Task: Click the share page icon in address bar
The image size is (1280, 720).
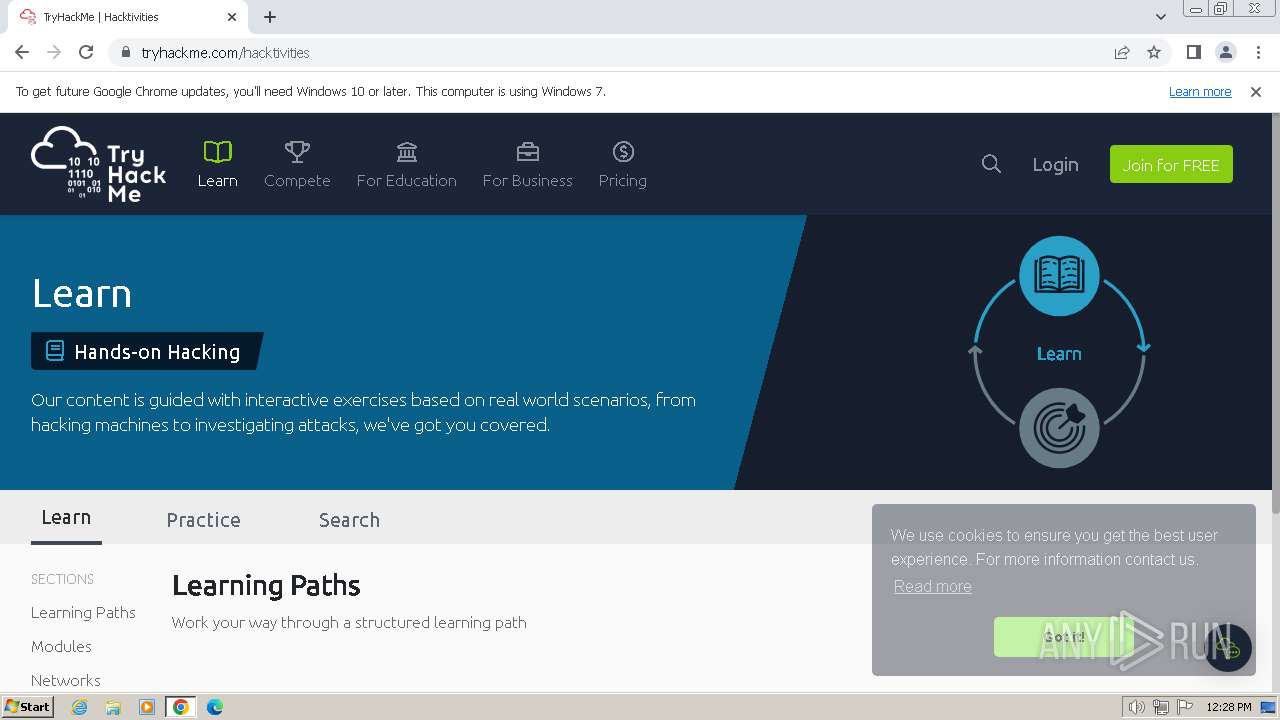Action: pyautogui.click(x=1122, y=52)
